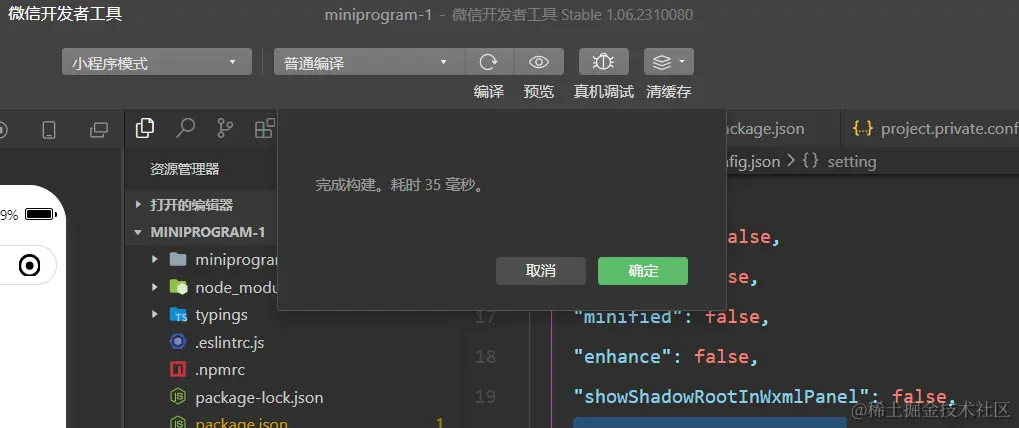Click the .eslintrc.js file icon
The height and width of the screenshot is (428, 1019).
point(178,342)
